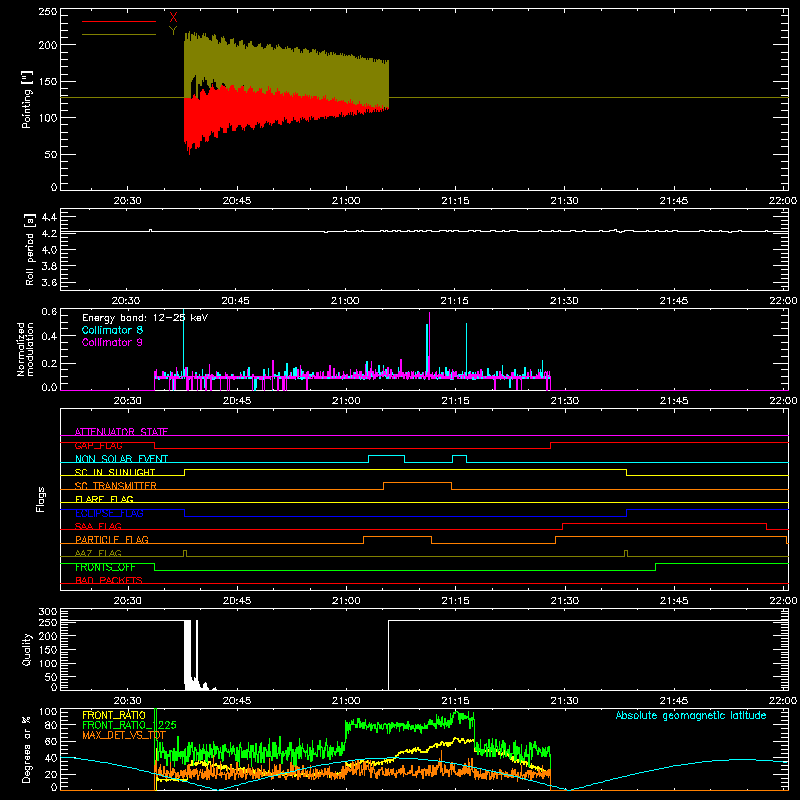Click the "SC_TRANSMITTER" flag label
Image resolution: width=800 pixels, height=800 pixels.
[116, 486]
